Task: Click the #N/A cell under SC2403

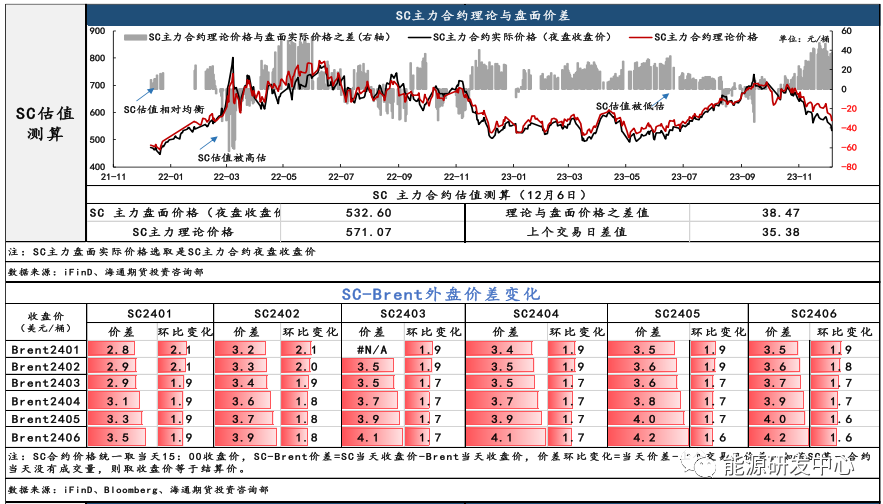Action: click(372, 350)
